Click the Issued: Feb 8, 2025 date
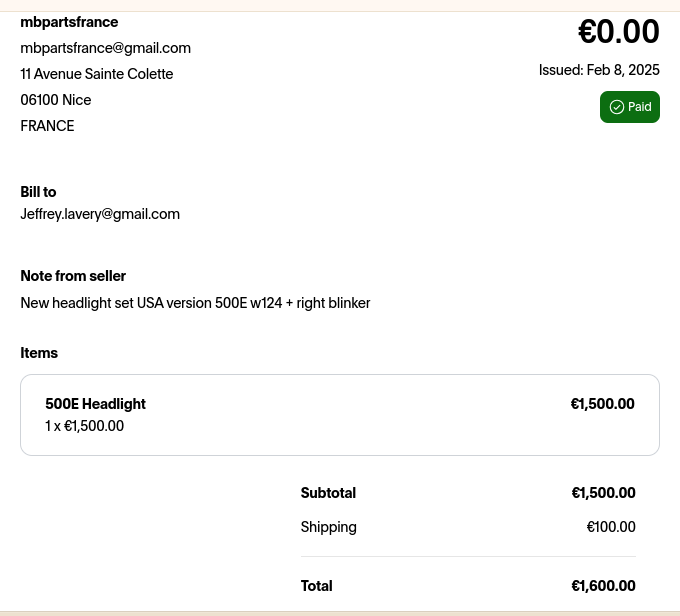The height and width of the screenshot is (616, 680). point(599,70)
